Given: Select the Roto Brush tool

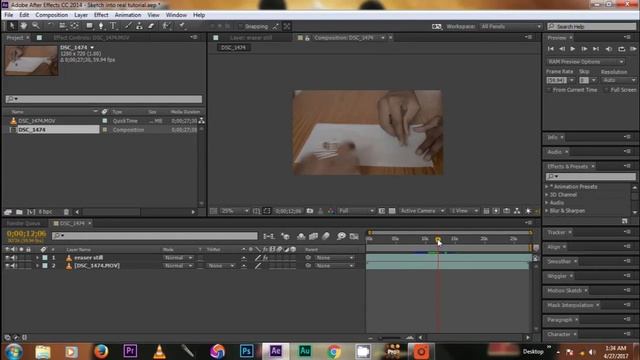Looking at the screenshot, I should point(166,26).
